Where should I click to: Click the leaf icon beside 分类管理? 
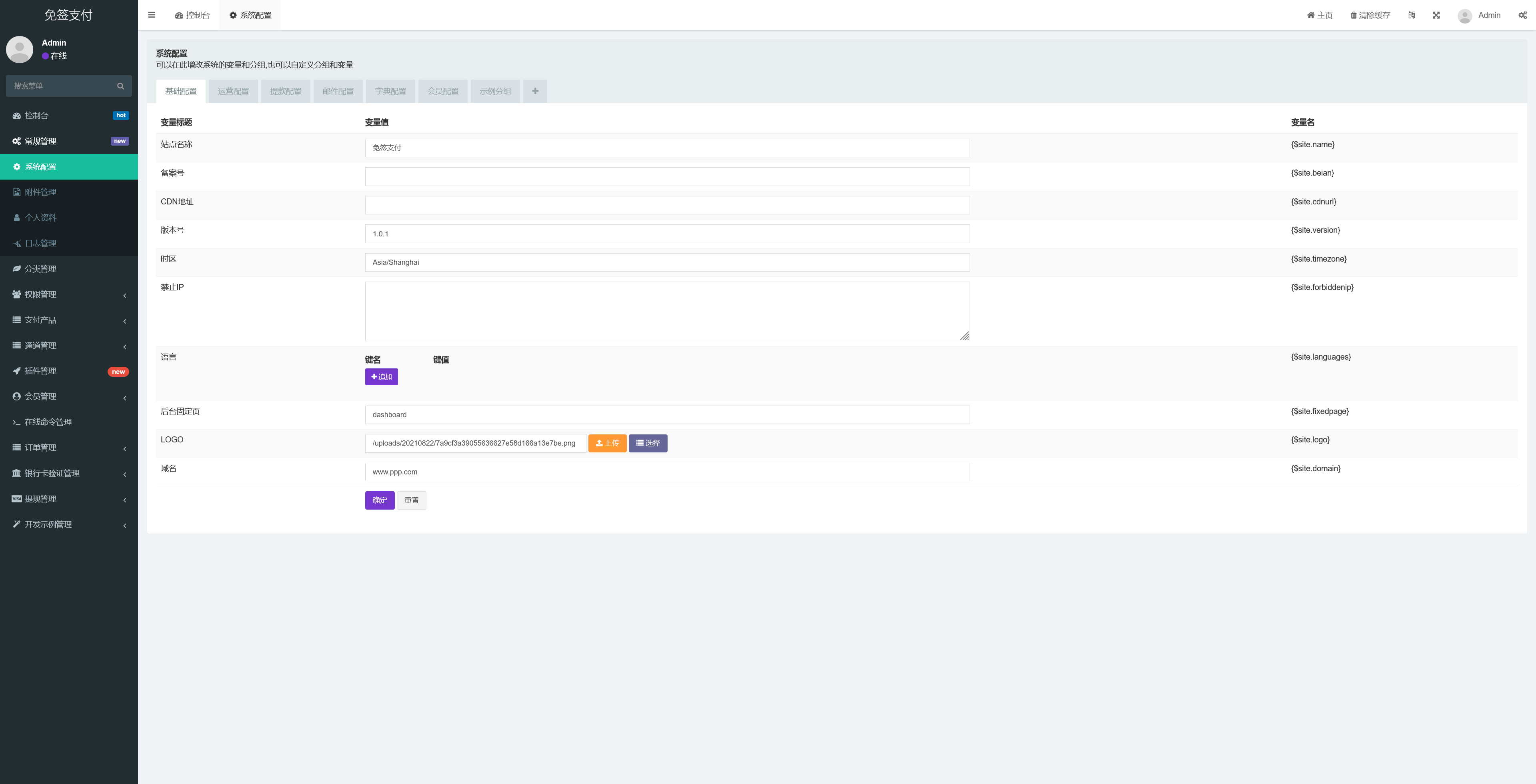click(17, 269)
